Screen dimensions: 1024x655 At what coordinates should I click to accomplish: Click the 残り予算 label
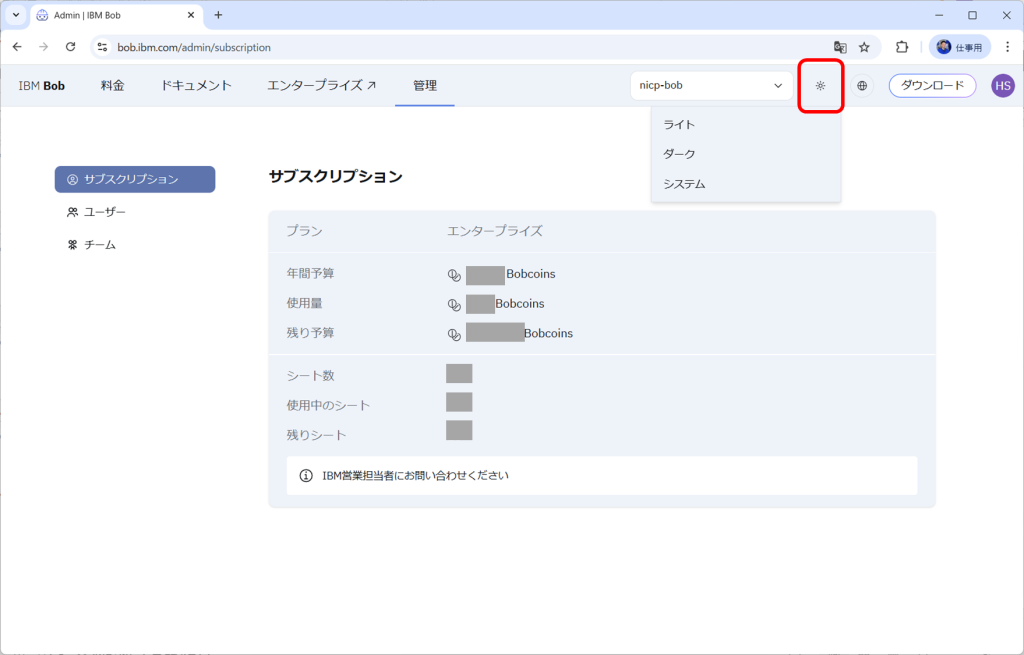click(310, 333)
